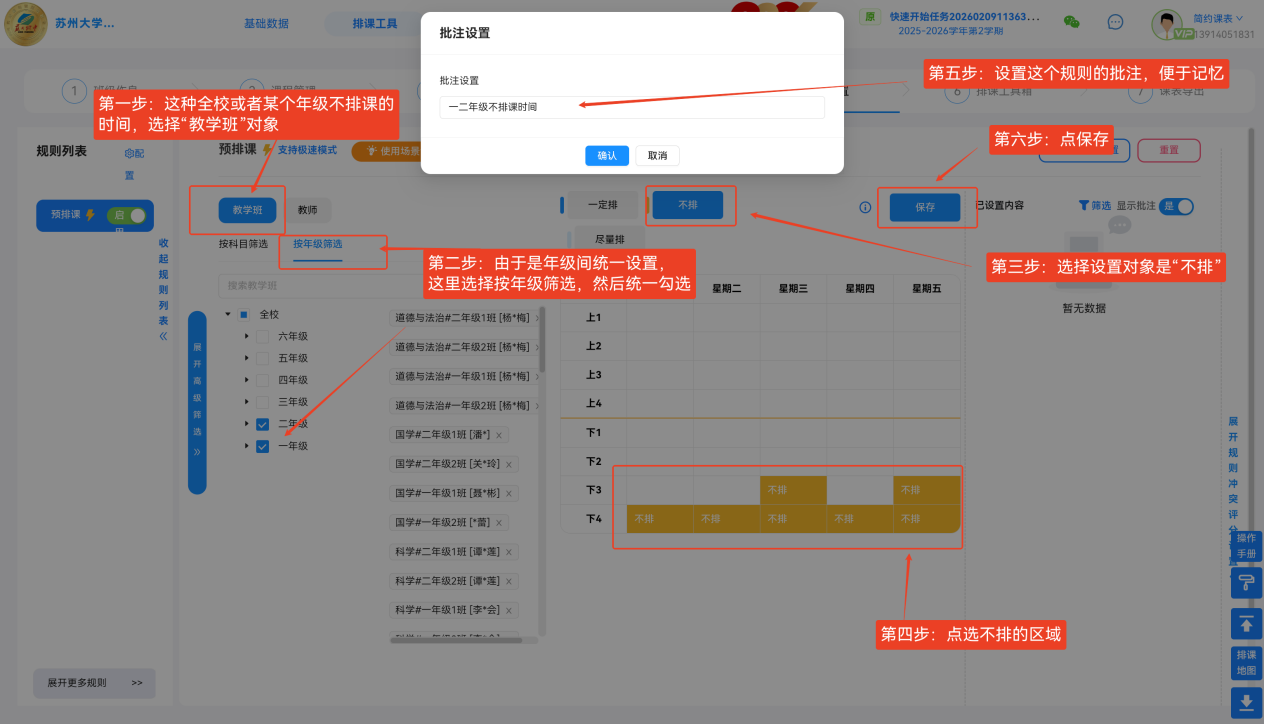Expand the 四年级 tree node arrow
This screenshot has width=1264, height=724.
tap(246, 380)
